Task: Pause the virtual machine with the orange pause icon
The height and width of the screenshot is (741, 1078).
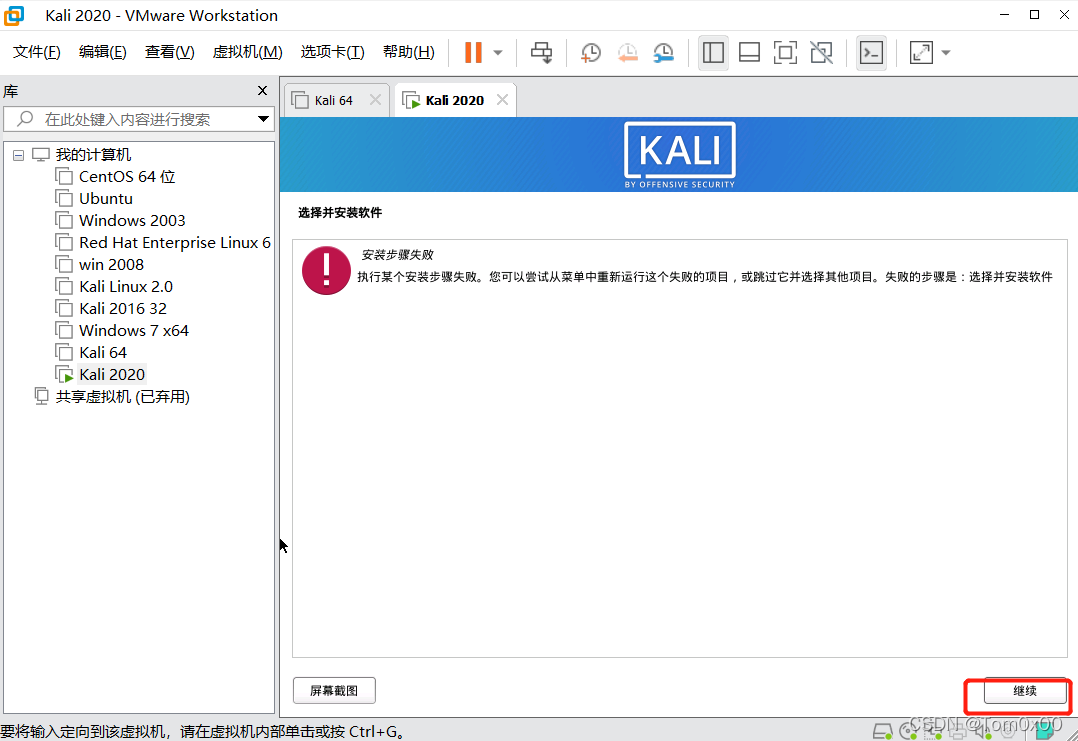Action: pos(473,52)
